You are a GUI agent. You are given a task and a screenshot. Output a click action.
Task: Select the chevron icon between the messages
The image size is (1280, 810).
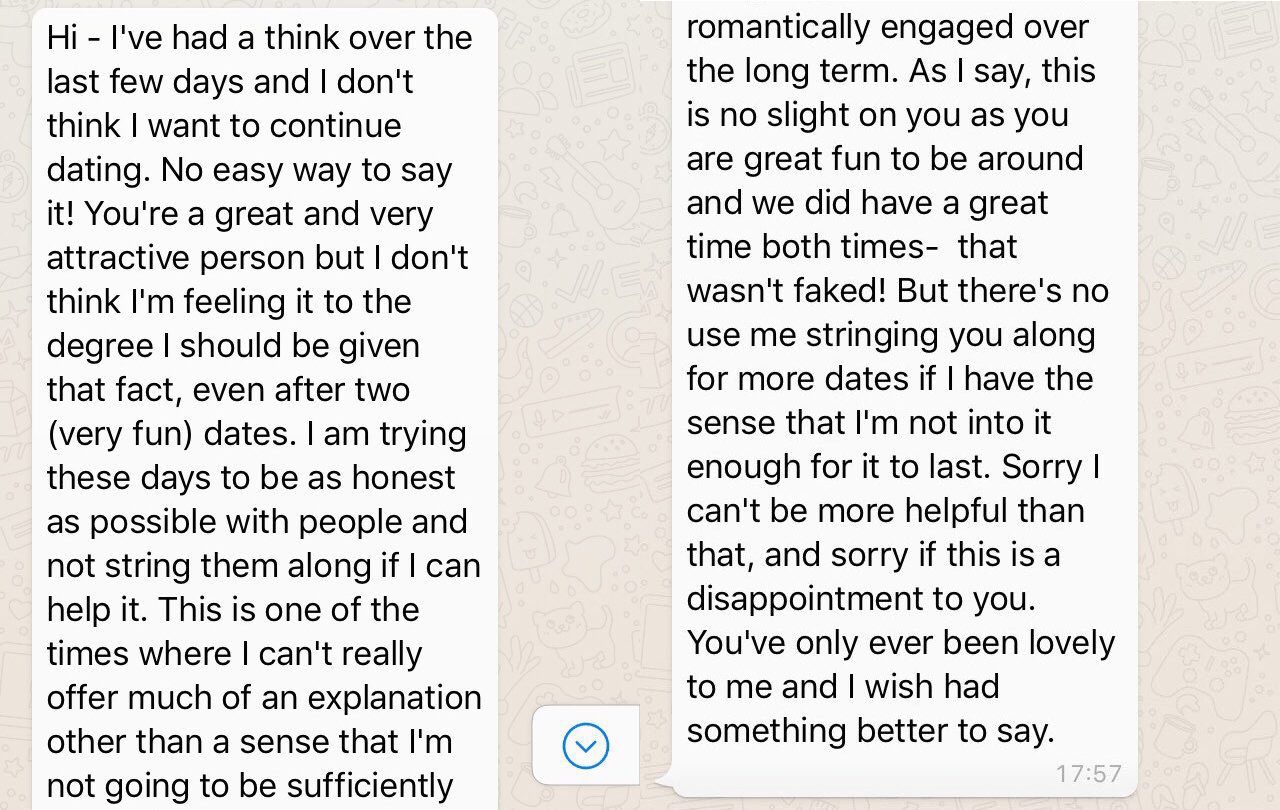[x=586, y=745]
